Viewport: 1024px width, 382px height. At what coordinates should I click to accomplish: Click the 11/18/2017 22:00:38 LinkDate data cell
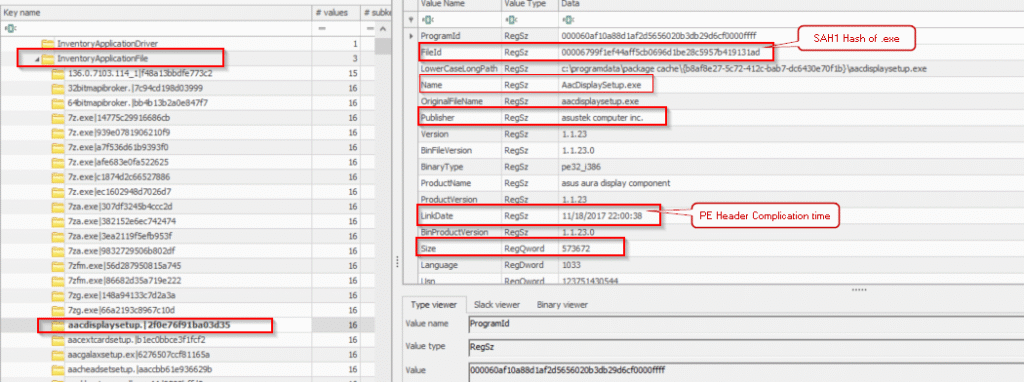tap(790, 215)
